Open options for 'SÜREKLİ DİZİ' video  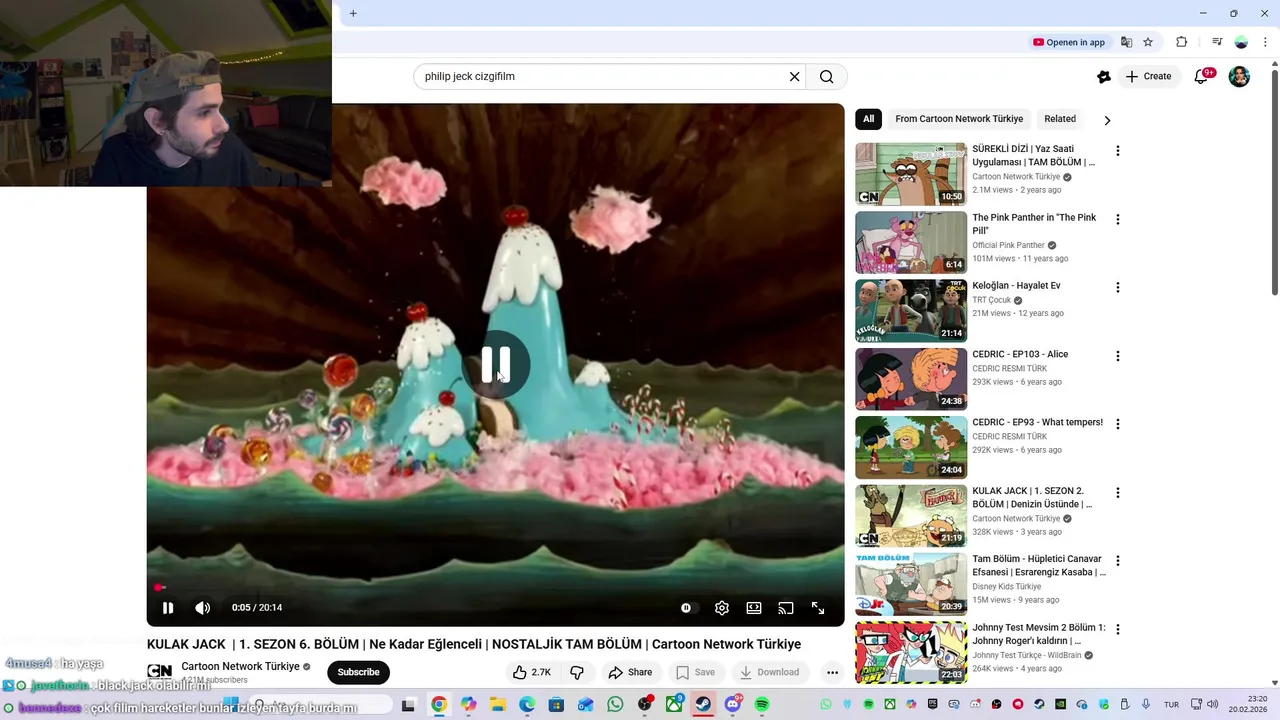[x=1118, y=151]
